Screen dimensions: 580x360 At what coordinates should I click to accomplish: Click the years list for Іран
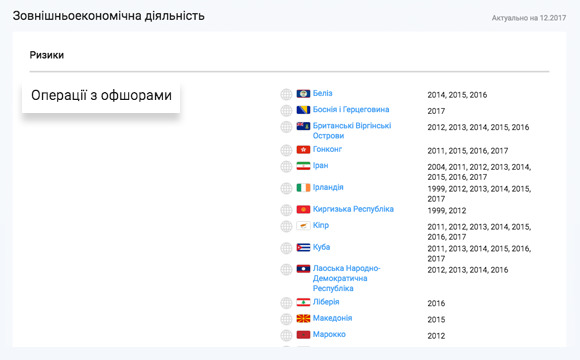(479, 172)
